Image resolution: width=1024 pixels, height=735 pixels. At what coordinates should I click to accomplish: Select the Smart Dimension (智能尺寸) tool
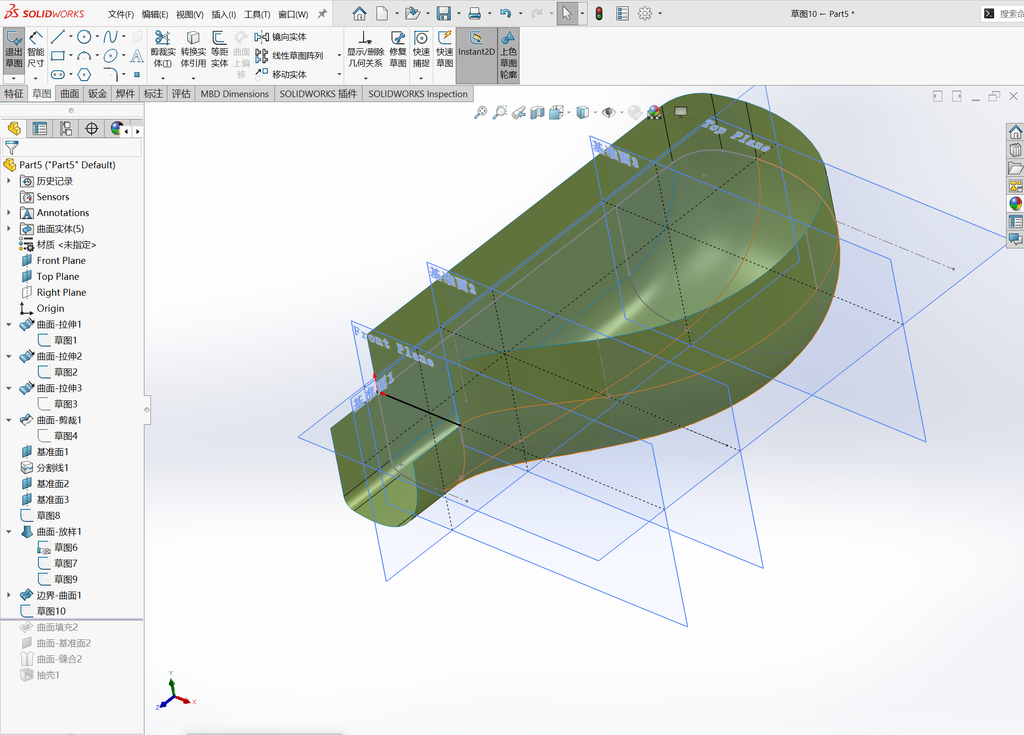[x=36, y=50]
